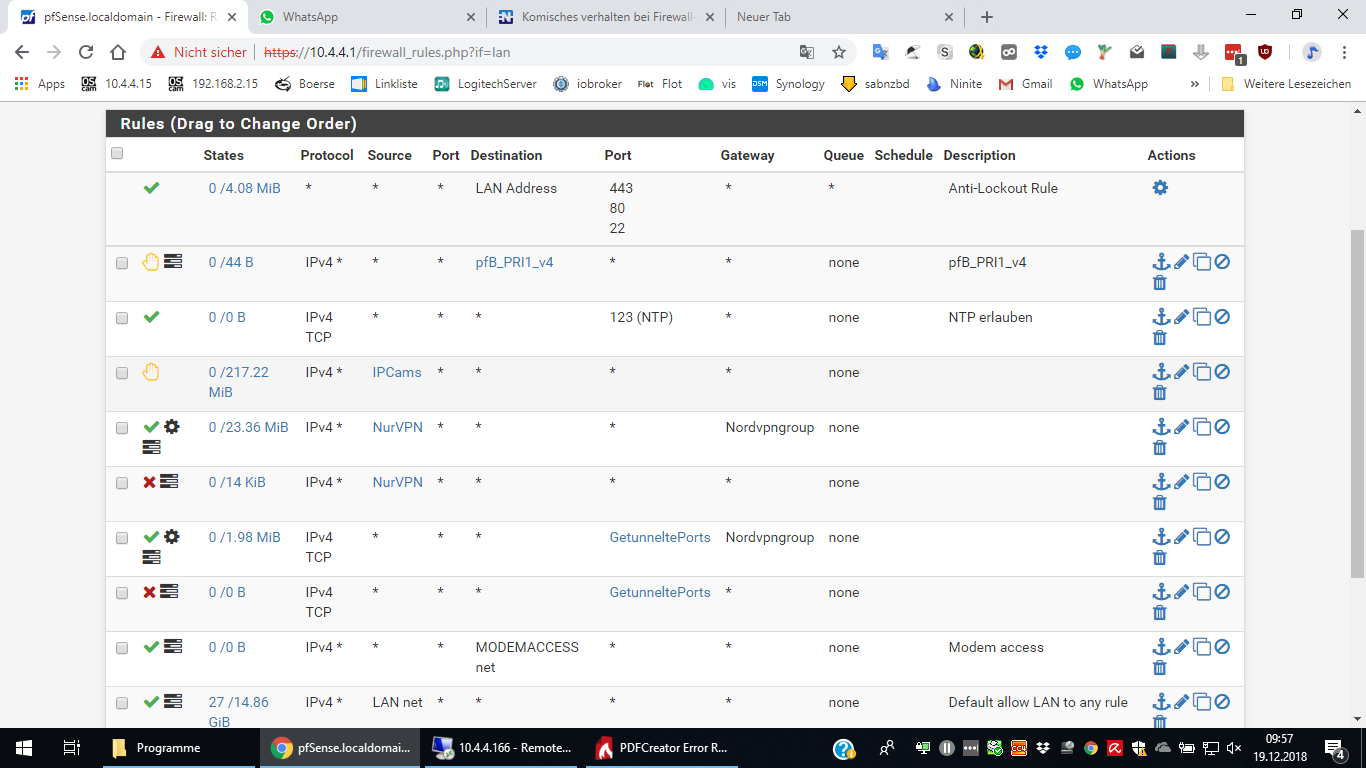The width and height of the screenshot is (1366, 768).
Task: Toggle the select-all checkbox in the table header
Action: click(x=117, y=153)
